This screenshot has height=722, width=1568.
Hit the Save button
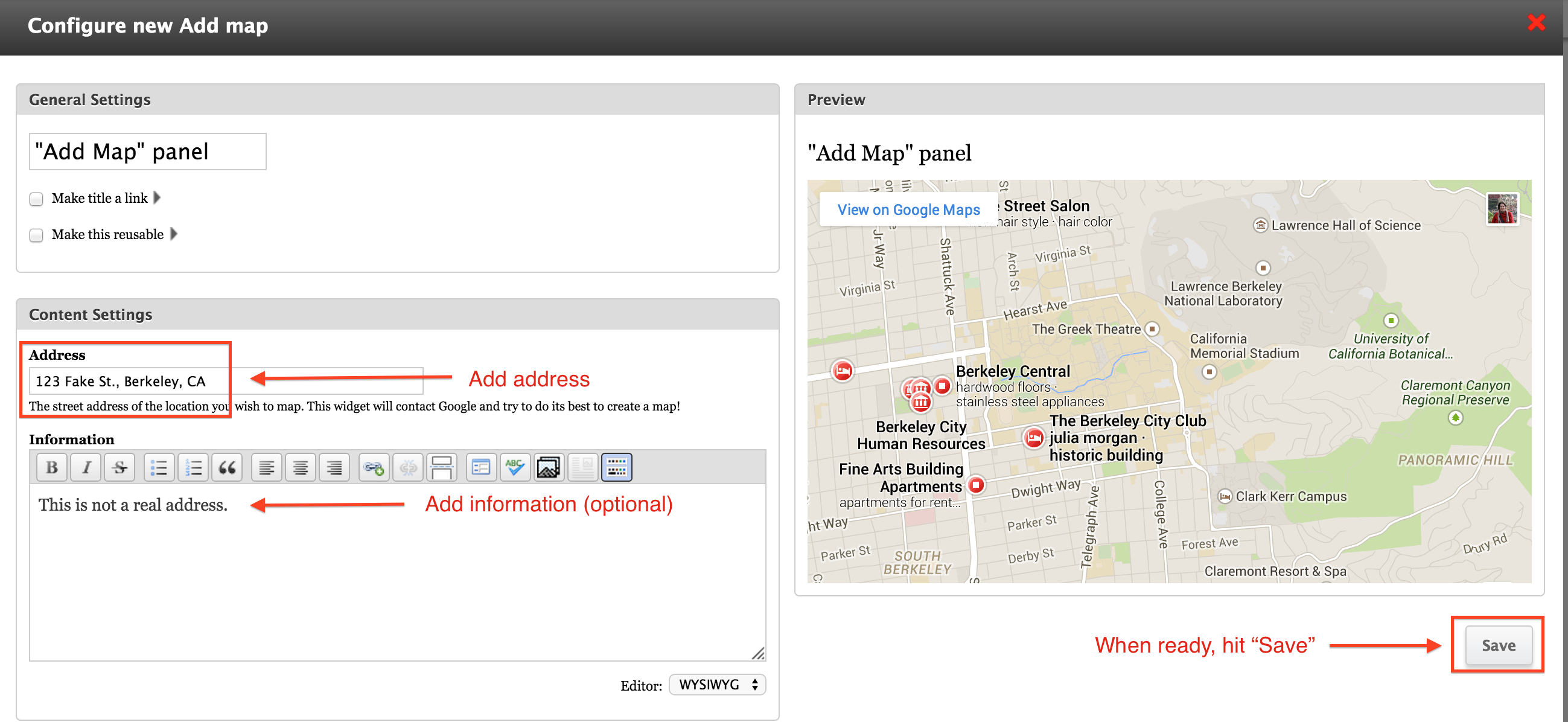pyautogui.click(x=1498, y=645)
